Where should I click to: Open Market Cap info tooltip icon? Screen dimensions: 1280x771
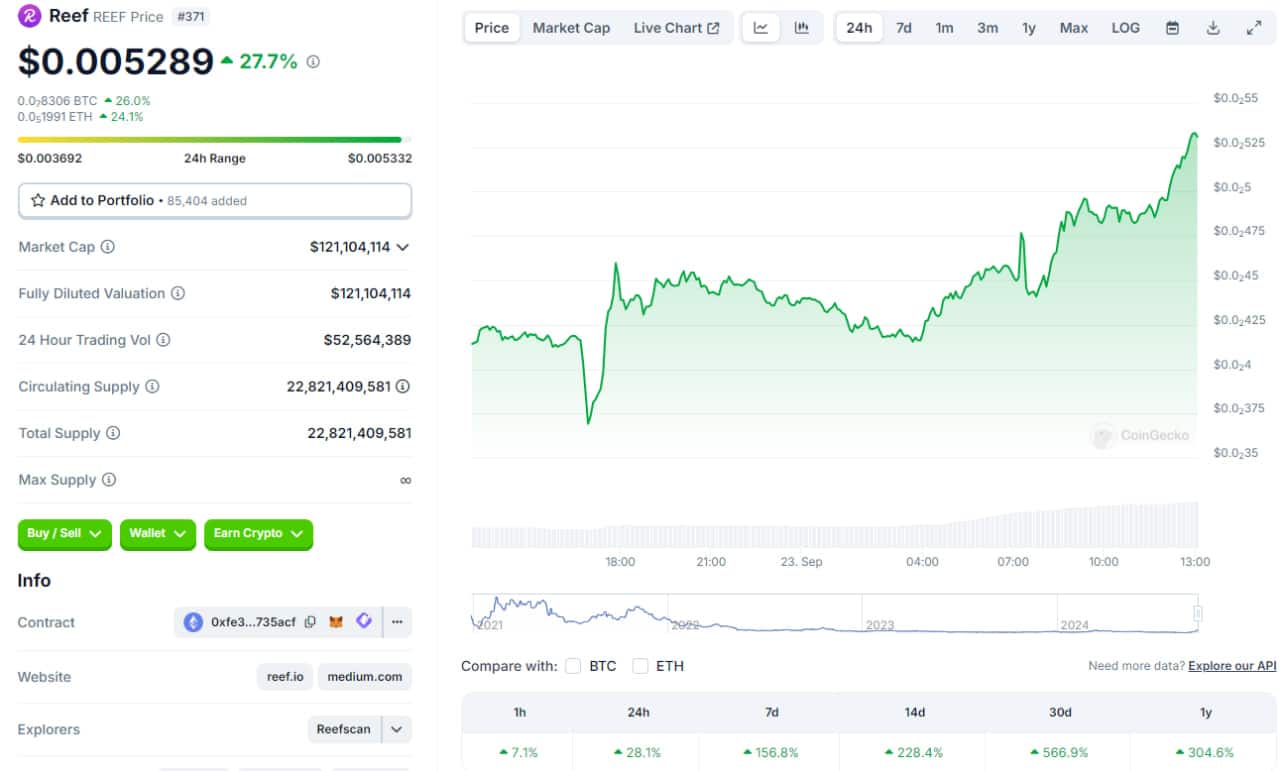coord(108,247)
